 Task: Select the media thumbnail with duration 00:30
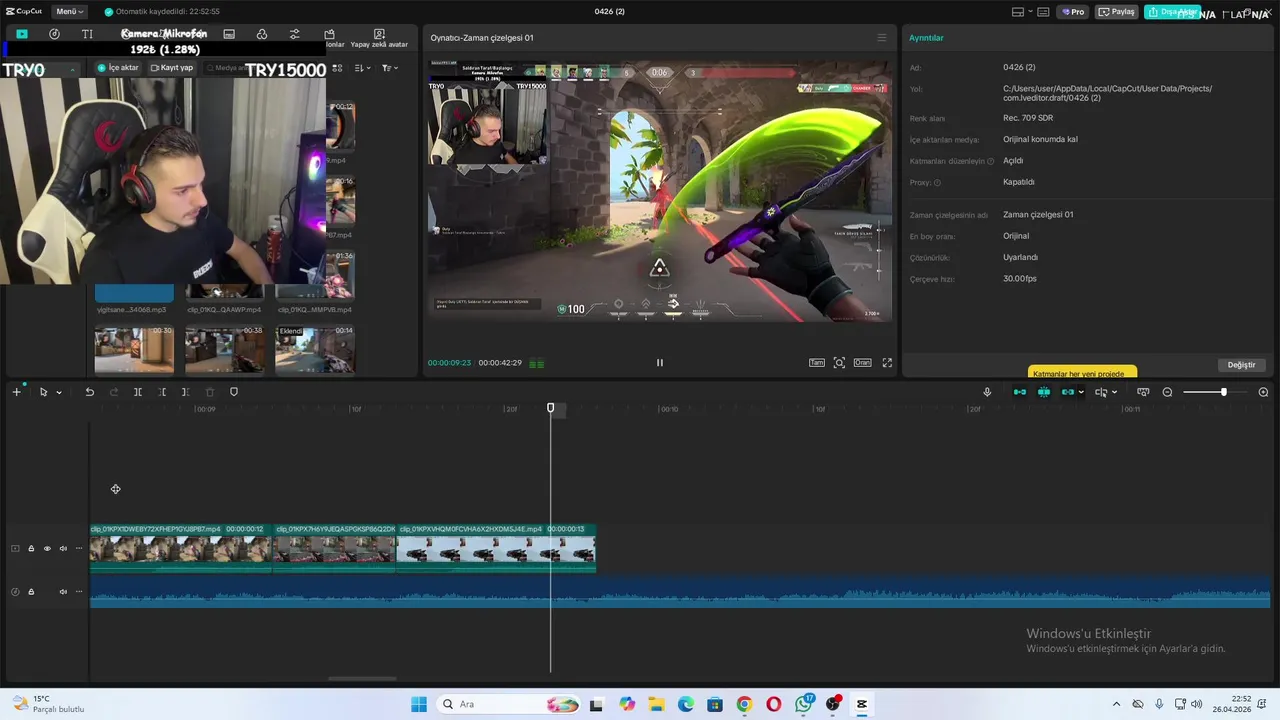[x=134, y=349]
